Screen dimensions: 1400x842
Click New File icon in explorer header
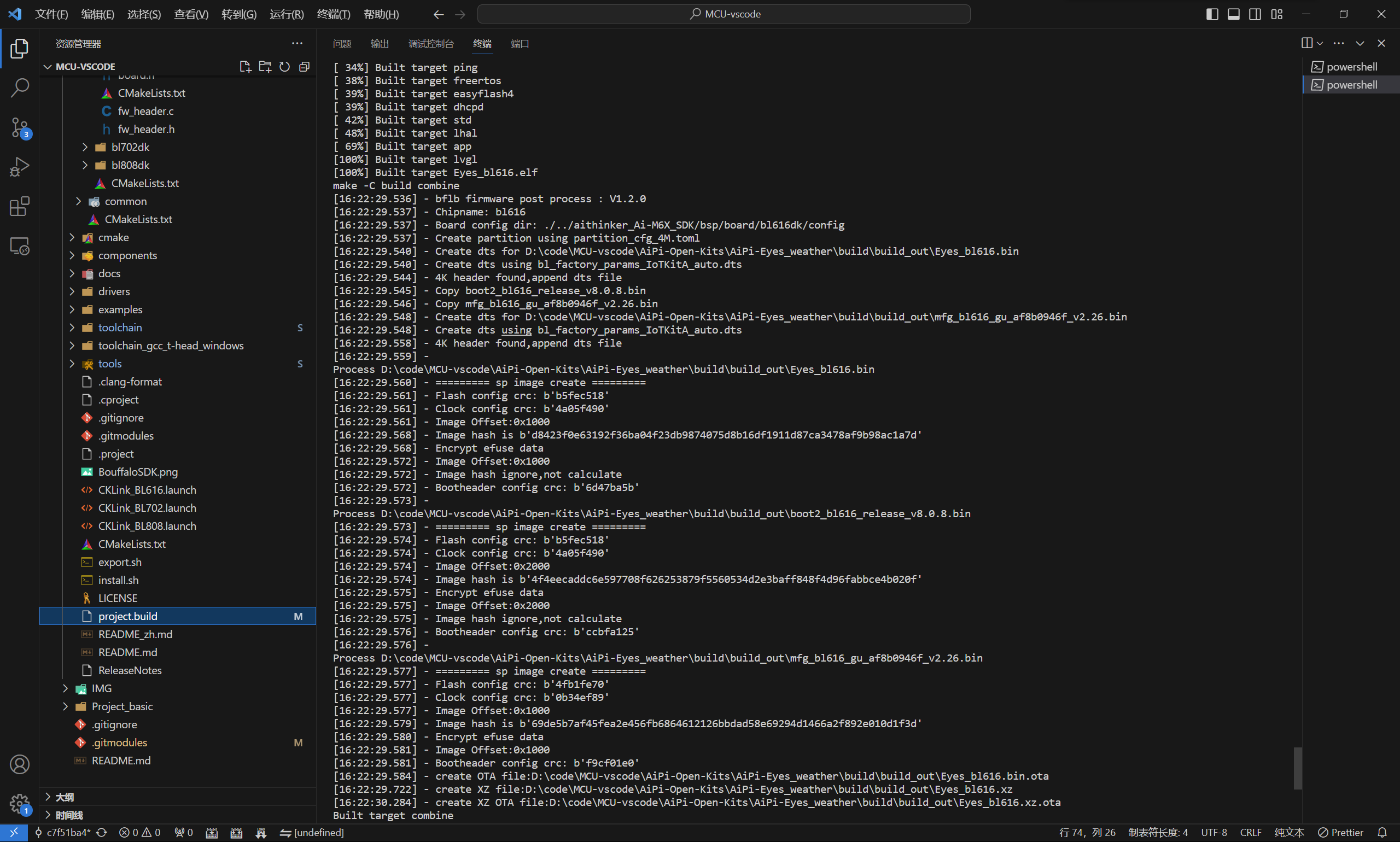coord(245,67)
